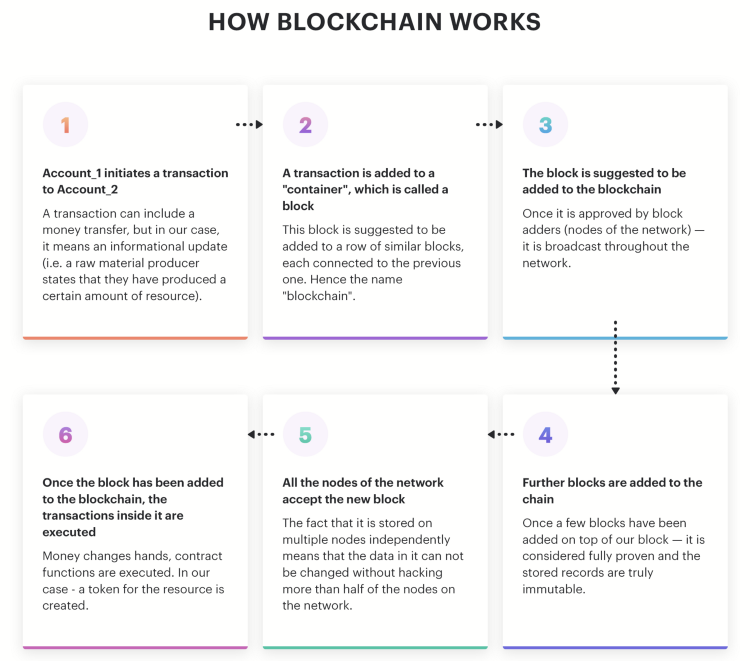
Task: Click heading 'The block is suggested to be added'
Action: (604, 181)
